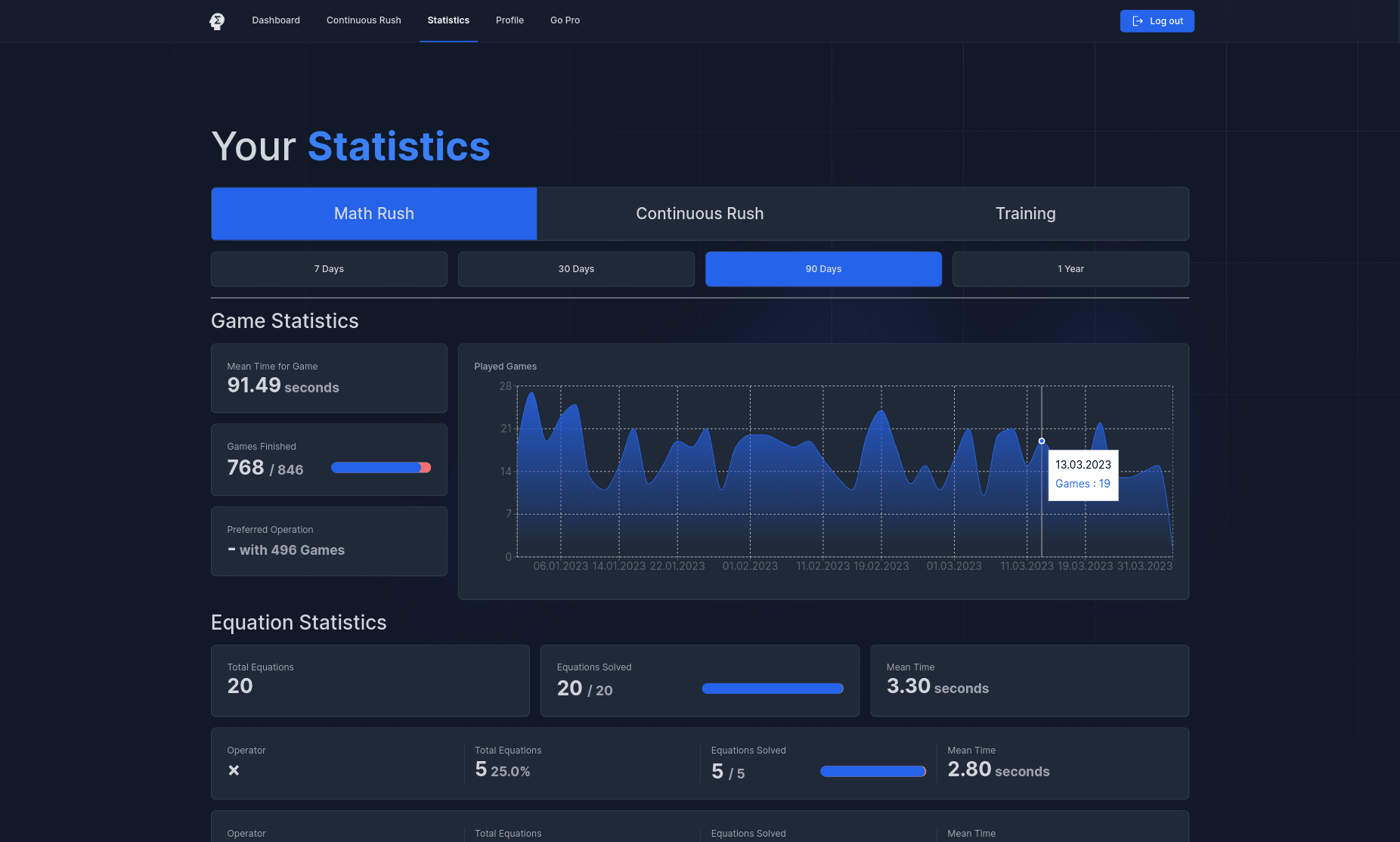Click the multiplication operator icon
This screenshot has height=842, width=1400.
234,770
